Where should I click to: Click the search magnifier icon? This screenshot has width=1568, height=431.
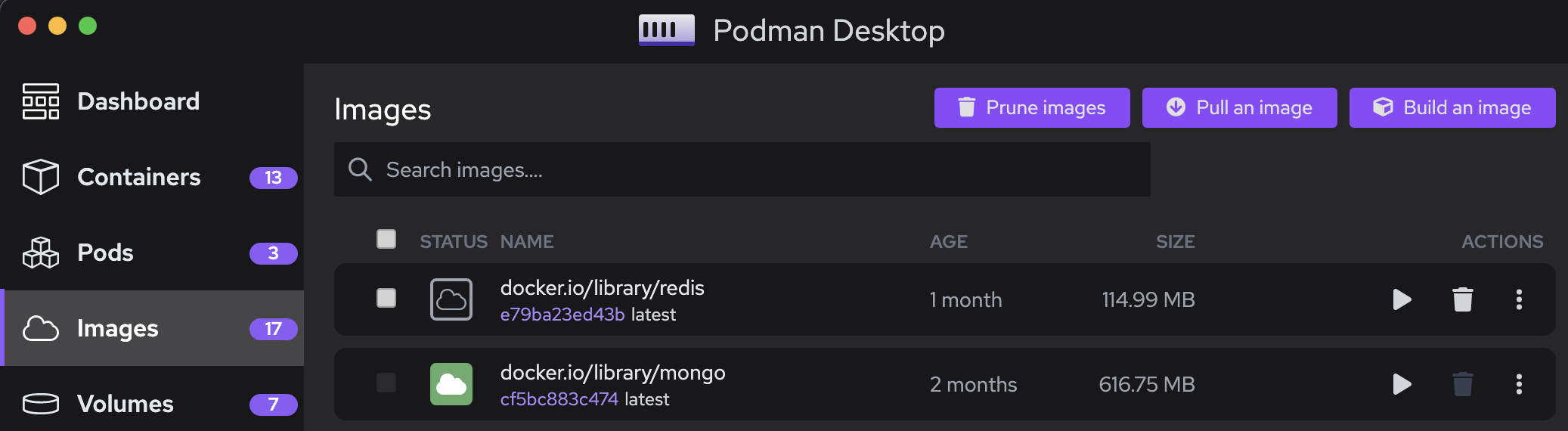[360, 169]
